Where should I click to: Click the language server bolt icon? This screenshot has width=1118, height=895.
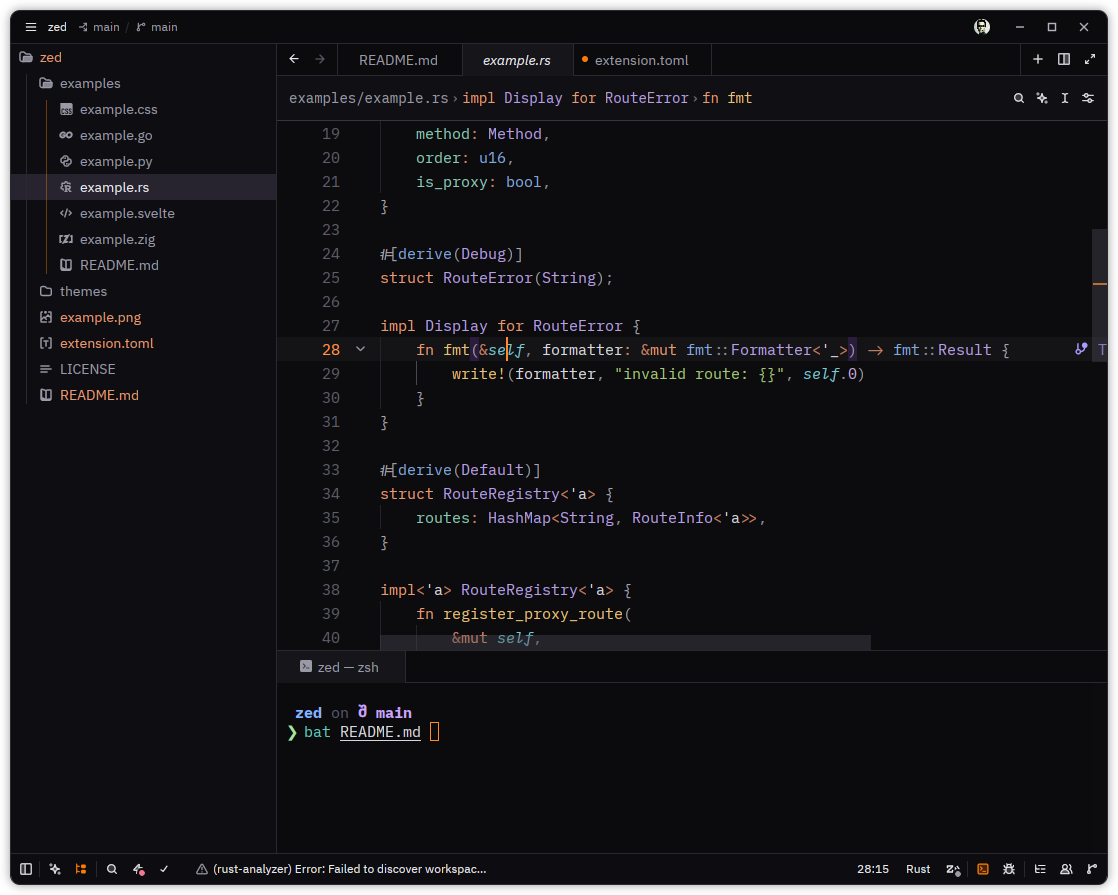coord(138,869)
